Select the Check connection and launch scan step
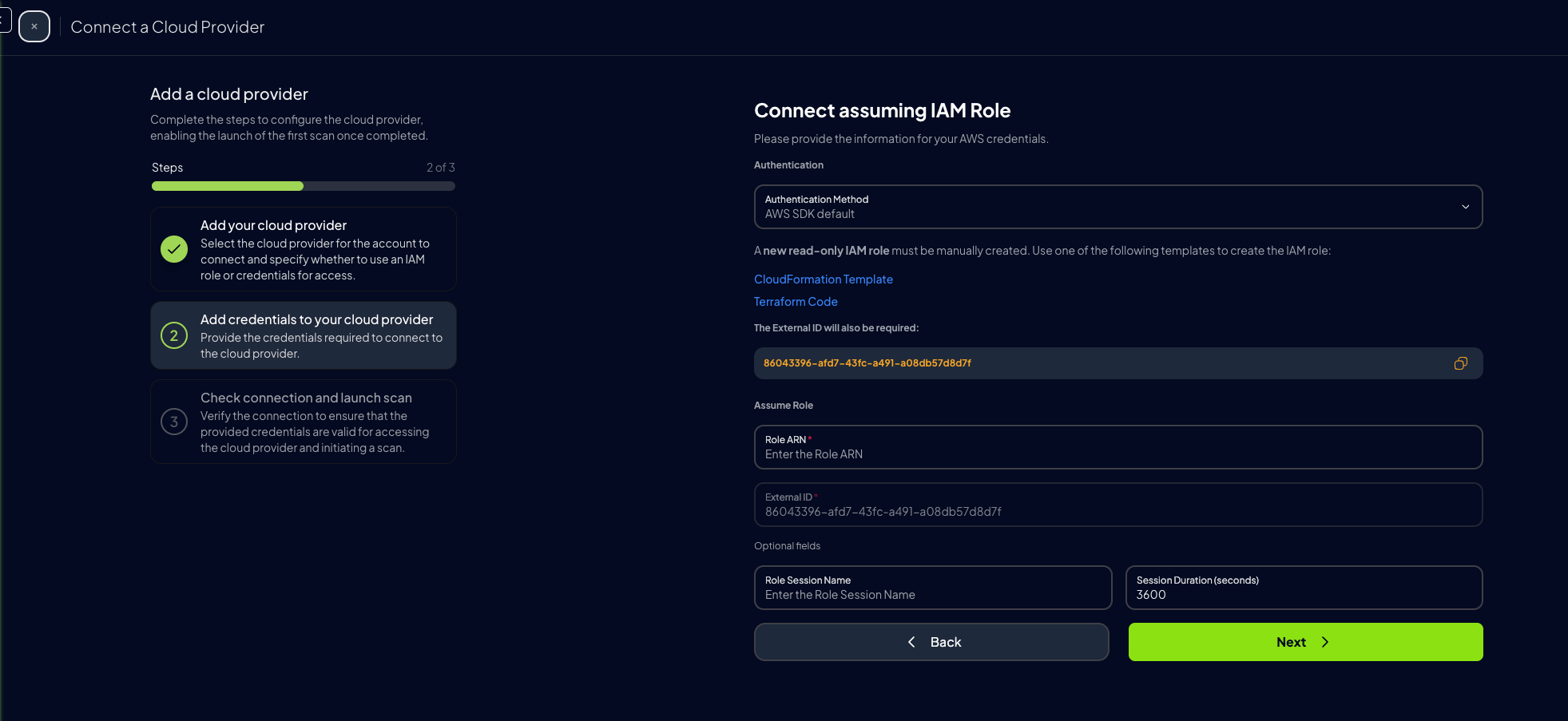The height and width of the screenshot is (721, 1568). pyautogui.click(x=304, y=422)
